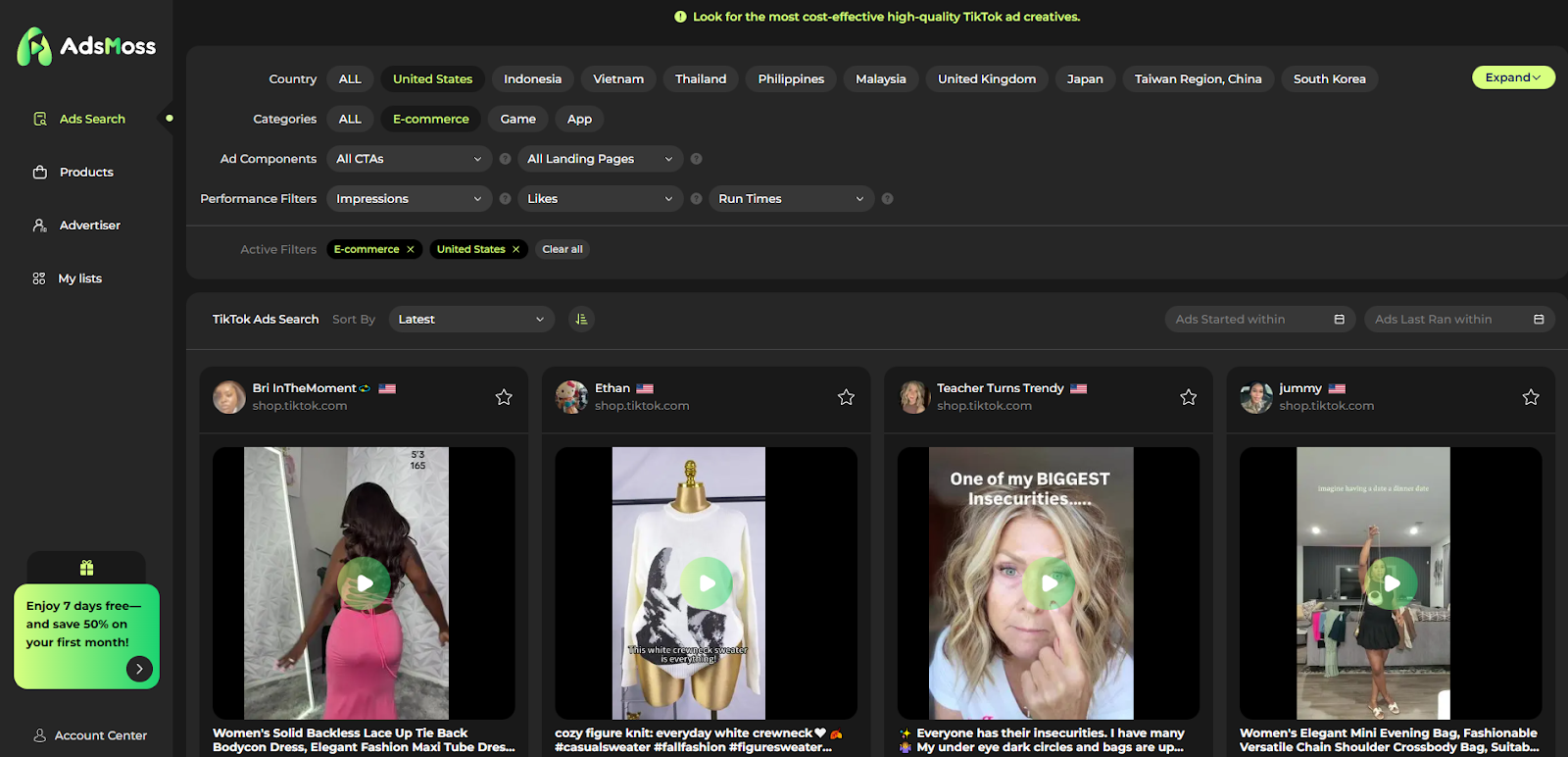Play the BIGGEST Insecurities video
This screenshot has width=1568, height=757.
point(1049,583)
